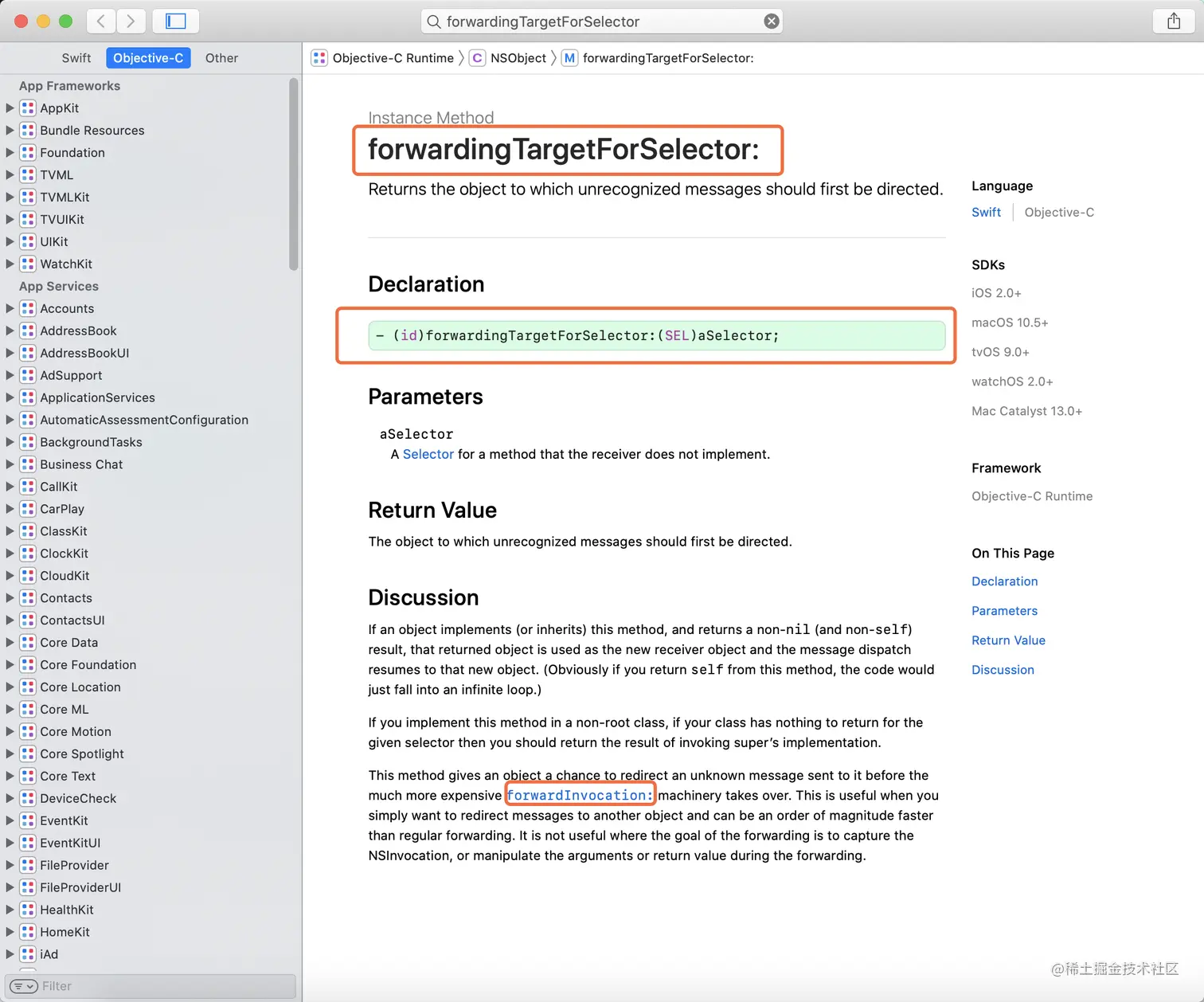Viewport: 1204px width, 1002px height.
Task: Click the TVMLKit framework icon
Action: 28,198
